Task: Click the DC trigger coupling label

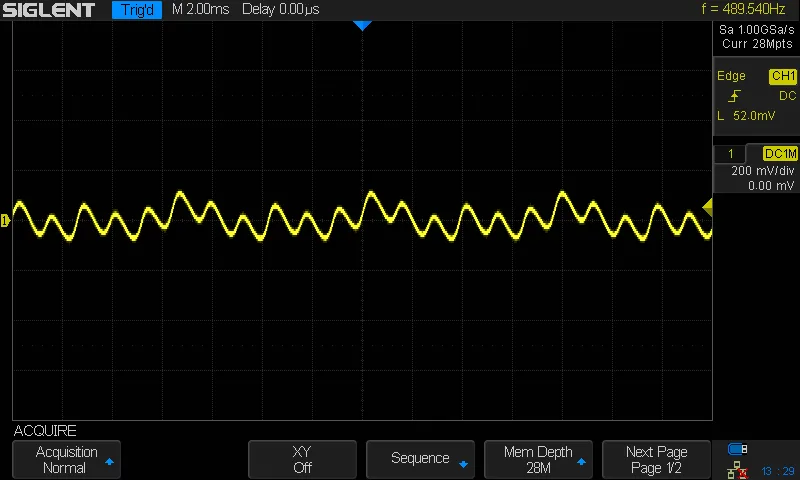Action: tap(787, 96)
